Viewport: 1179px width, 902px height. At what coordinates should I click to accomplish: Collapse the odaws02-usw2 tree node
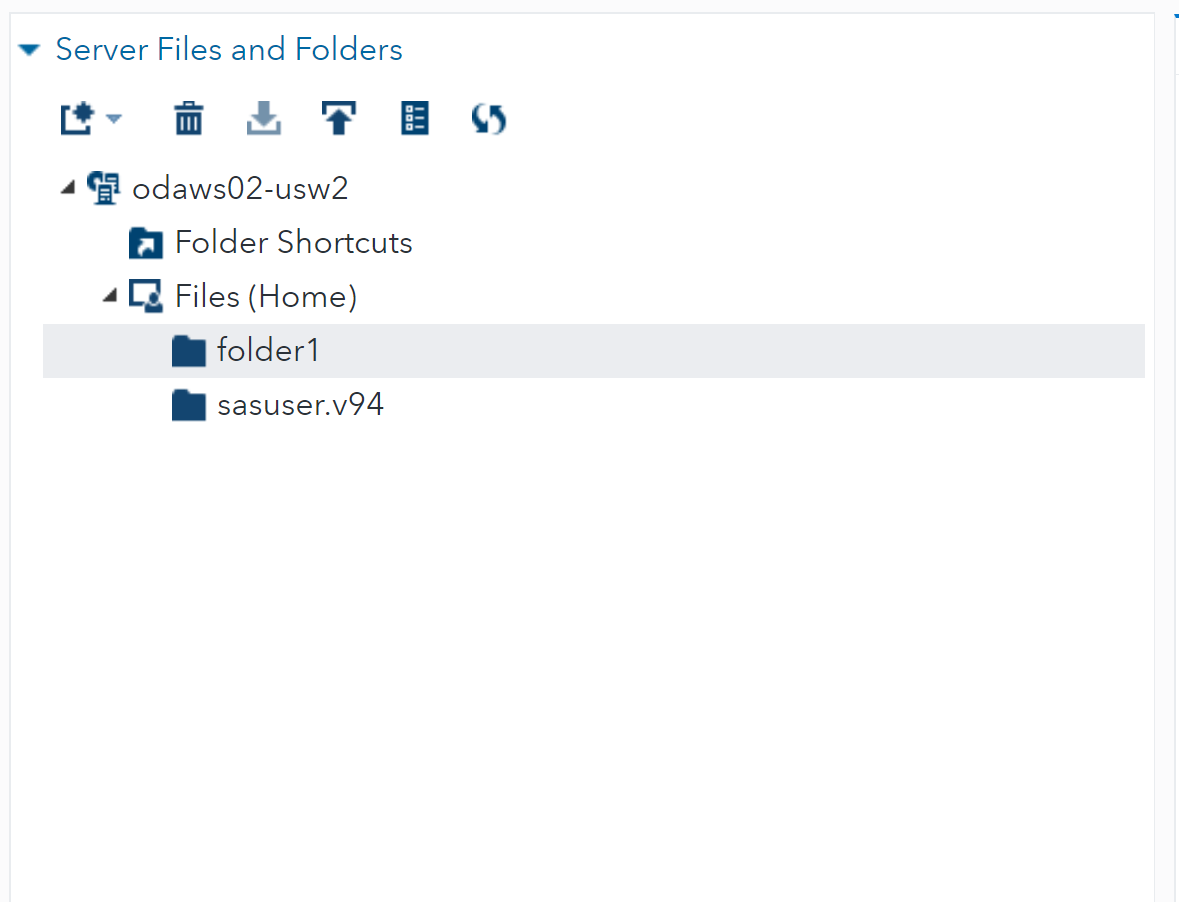point(67,187)
